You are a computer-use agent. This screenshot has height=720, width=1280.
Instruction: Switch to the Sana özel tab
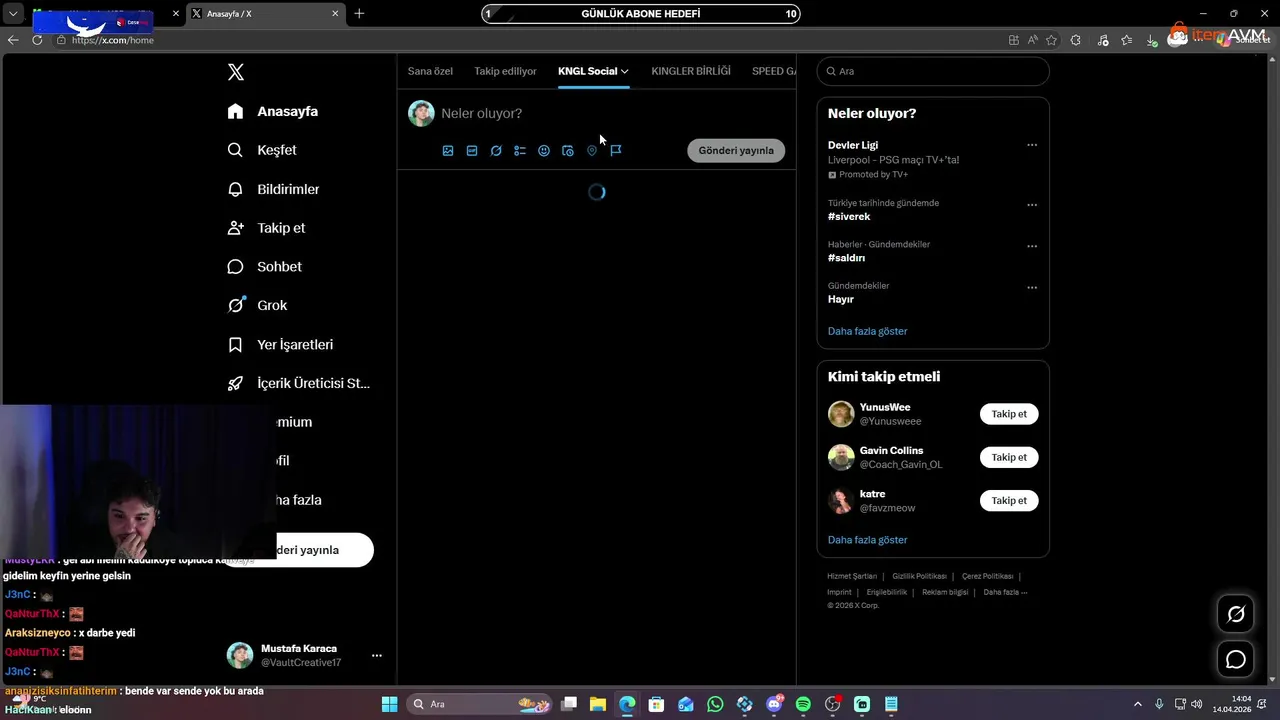430,71
